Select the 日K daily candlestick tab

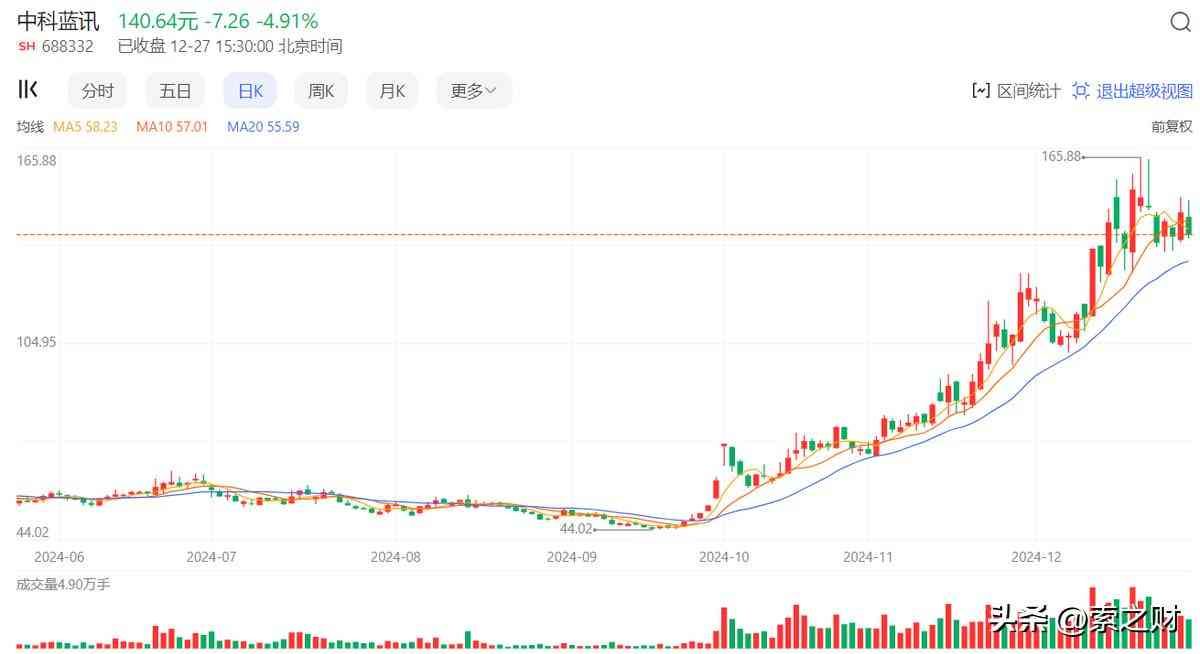click(250, 91)
